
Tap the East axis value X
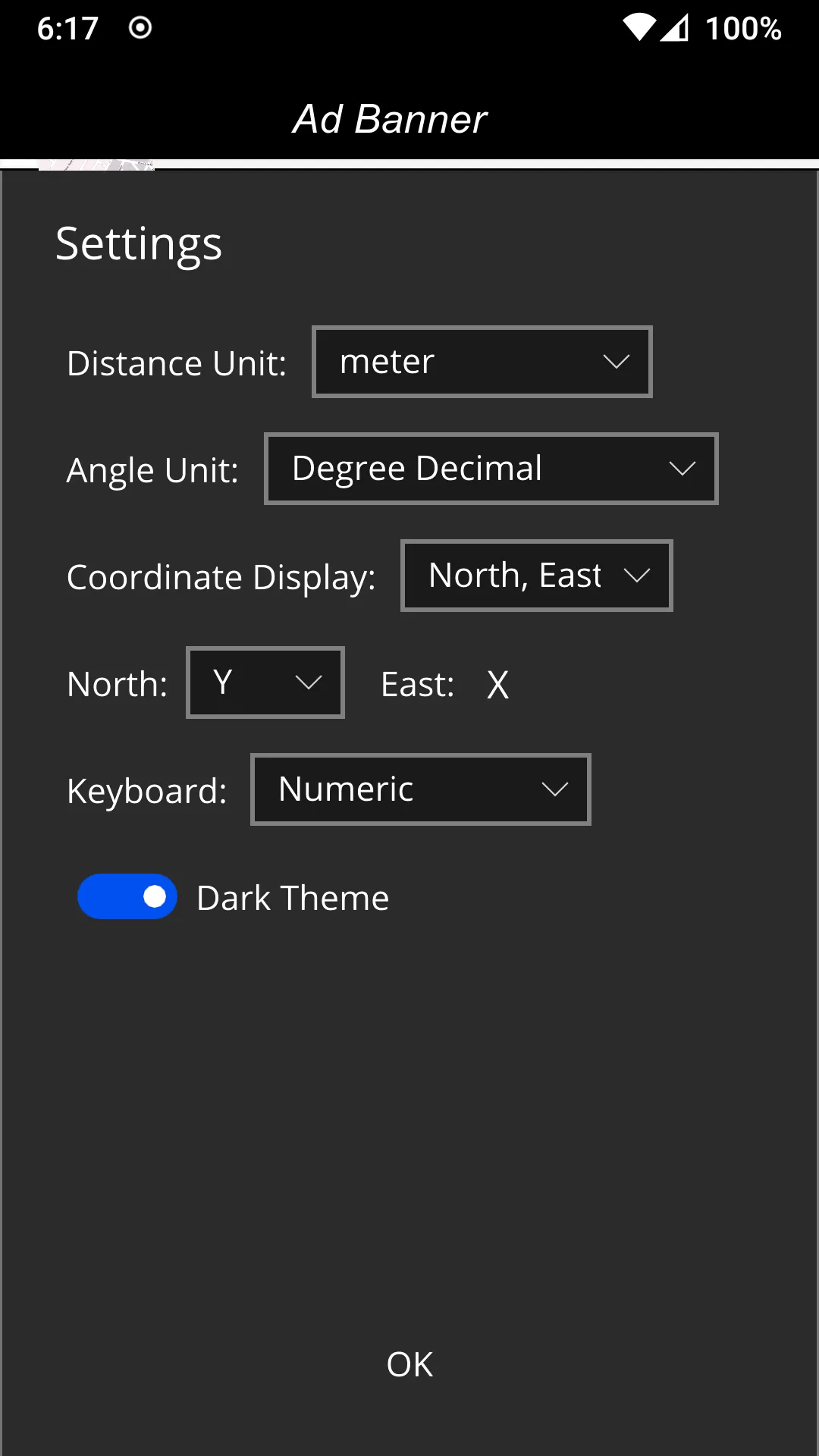497,685
